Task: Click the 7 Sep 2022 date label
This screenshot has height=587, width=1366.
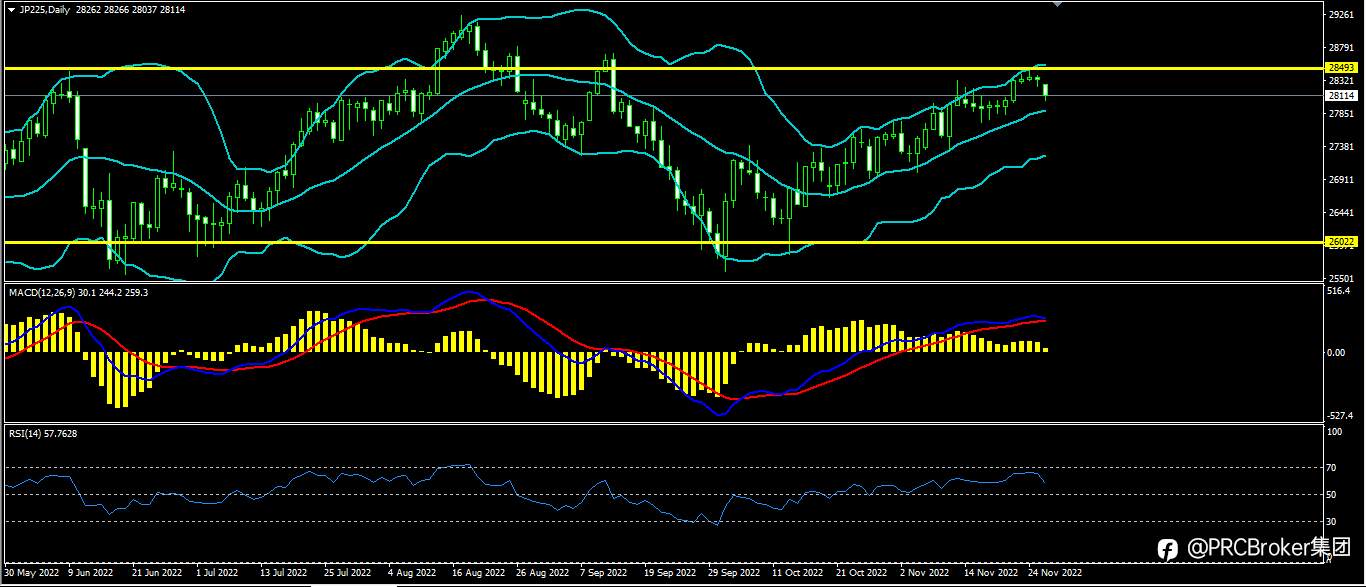Action: tap(604, 574)
